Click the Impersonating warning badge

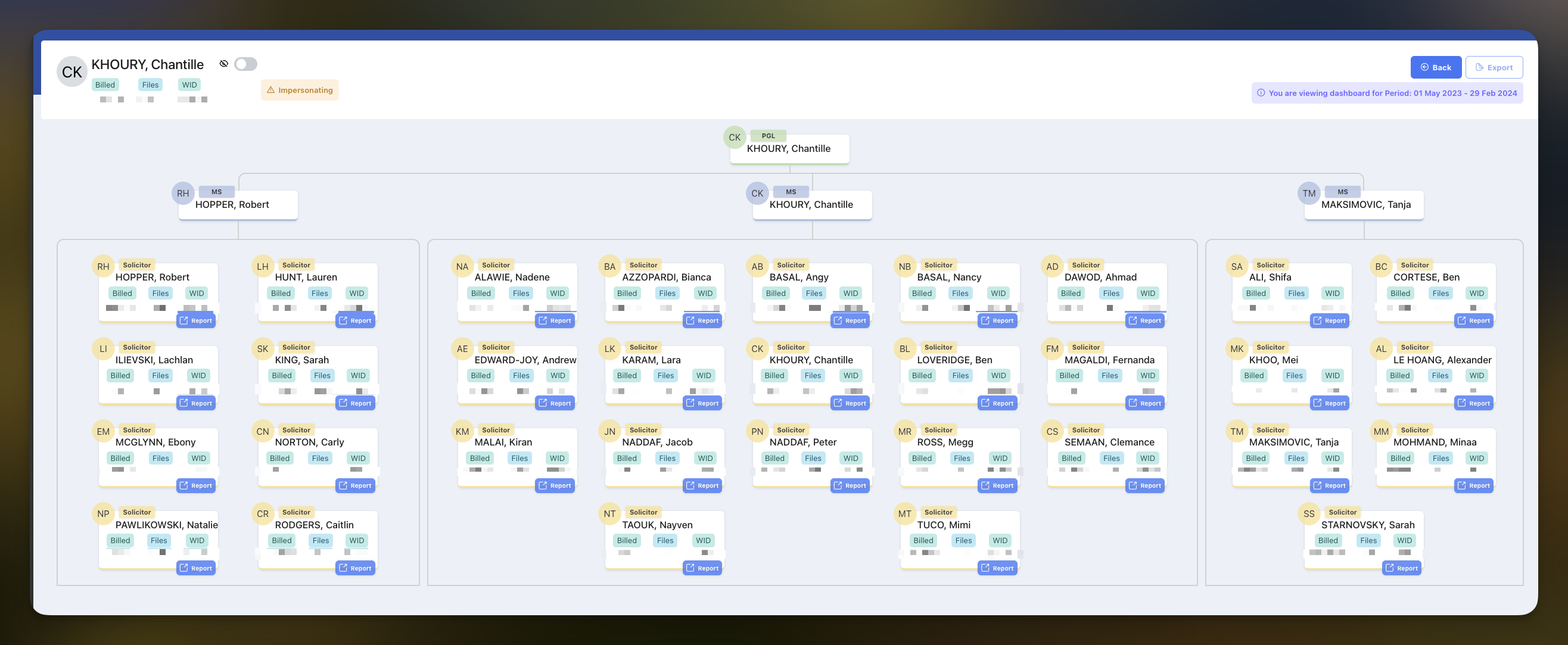point(300,90)
